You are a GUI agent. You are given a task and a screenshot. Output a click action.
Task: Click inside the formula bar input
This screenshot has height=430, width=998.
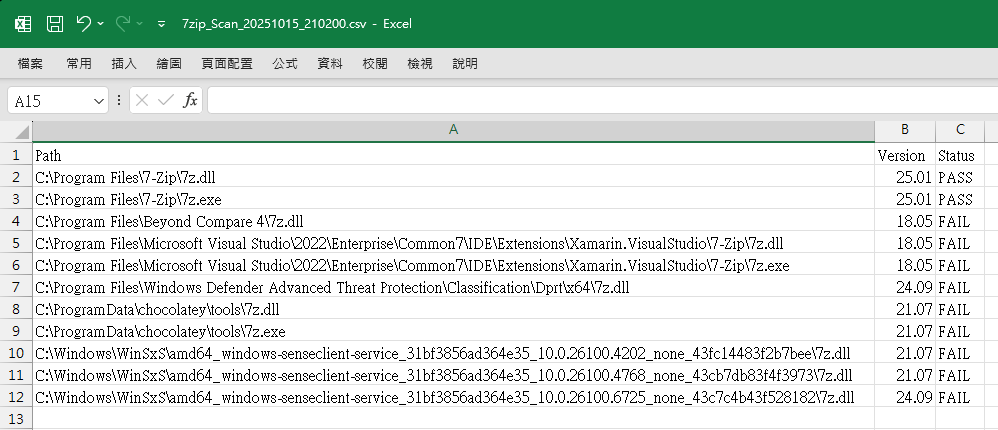[x=600, y=101]
